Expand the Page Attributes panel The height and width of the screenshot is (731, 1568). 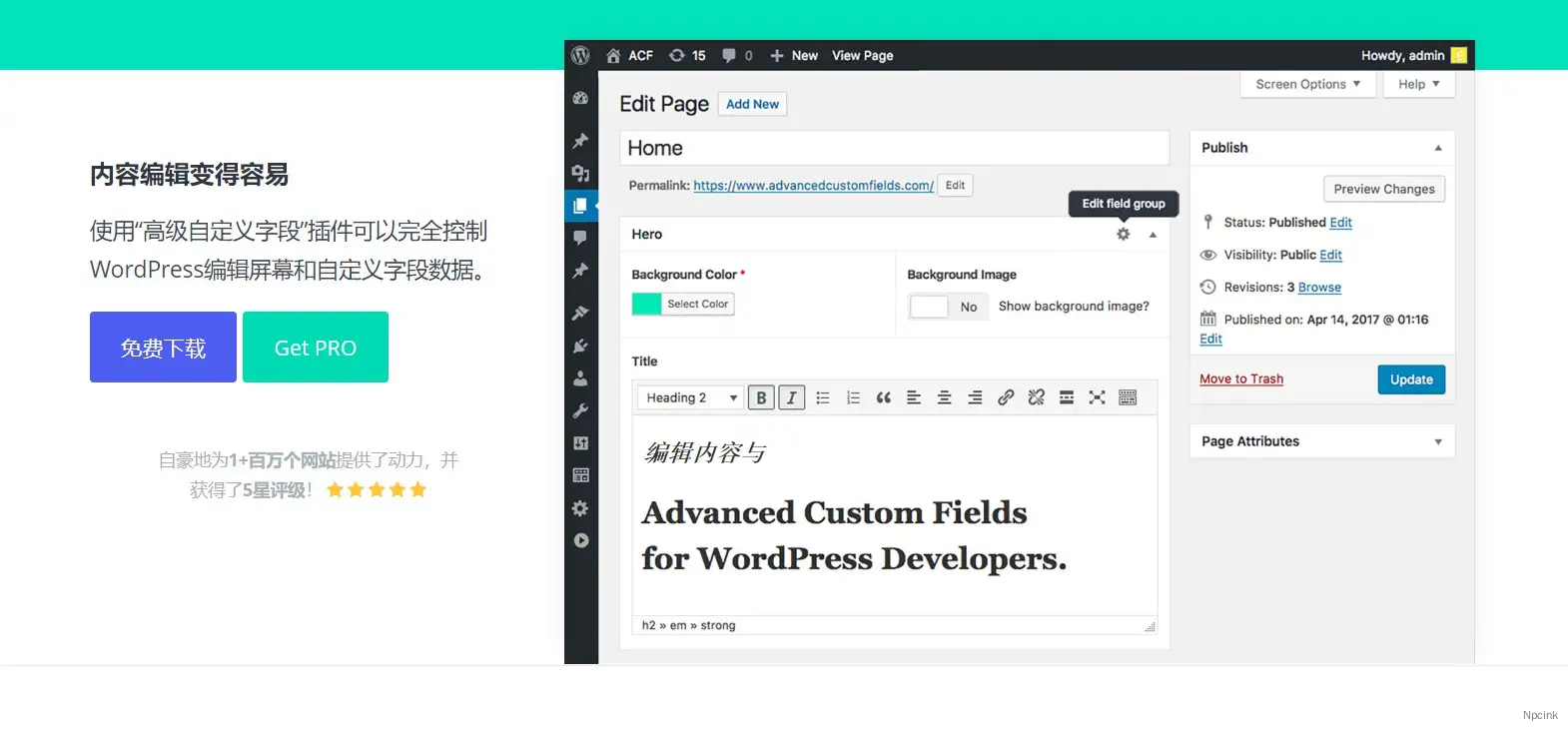click(1438, 441)
